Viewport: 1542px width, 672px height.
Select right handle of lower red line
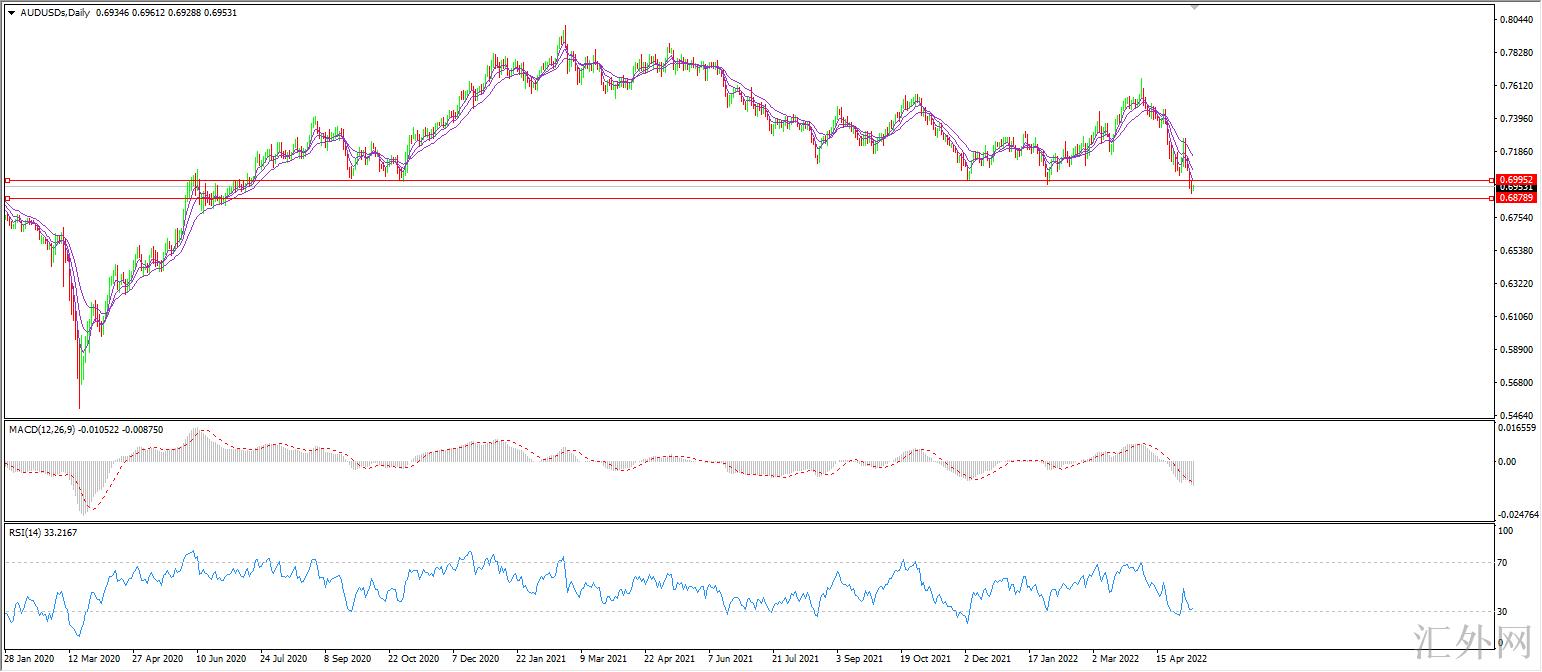click(1492, 198)
